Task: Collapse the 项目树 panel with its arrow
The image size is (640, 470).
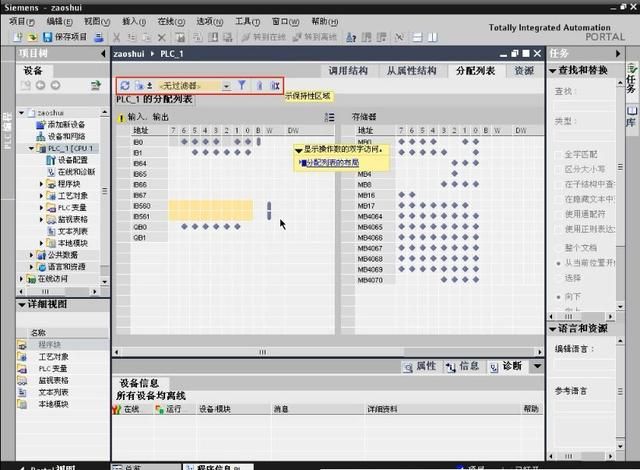Action: pyautogui.click(x=103, y=53)
